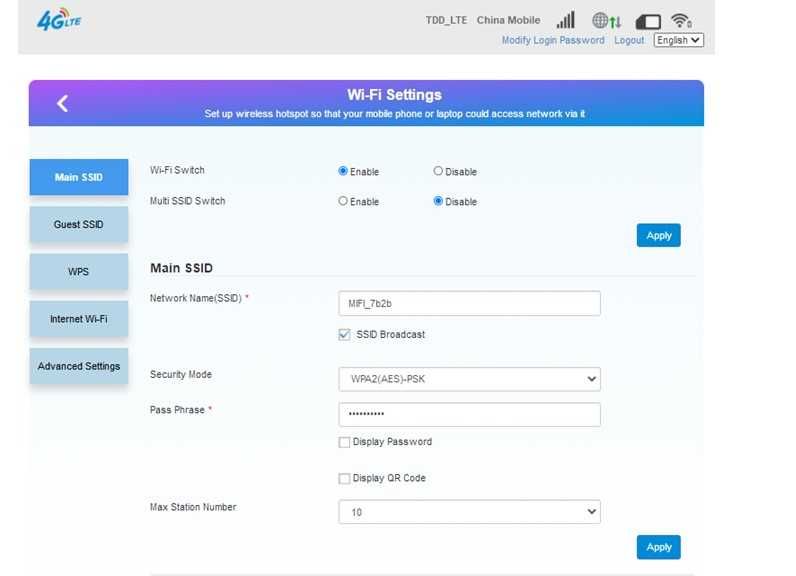Open the Max Station Number dropdown
This screenshot has height=576, width=796.
coord(469,512)
